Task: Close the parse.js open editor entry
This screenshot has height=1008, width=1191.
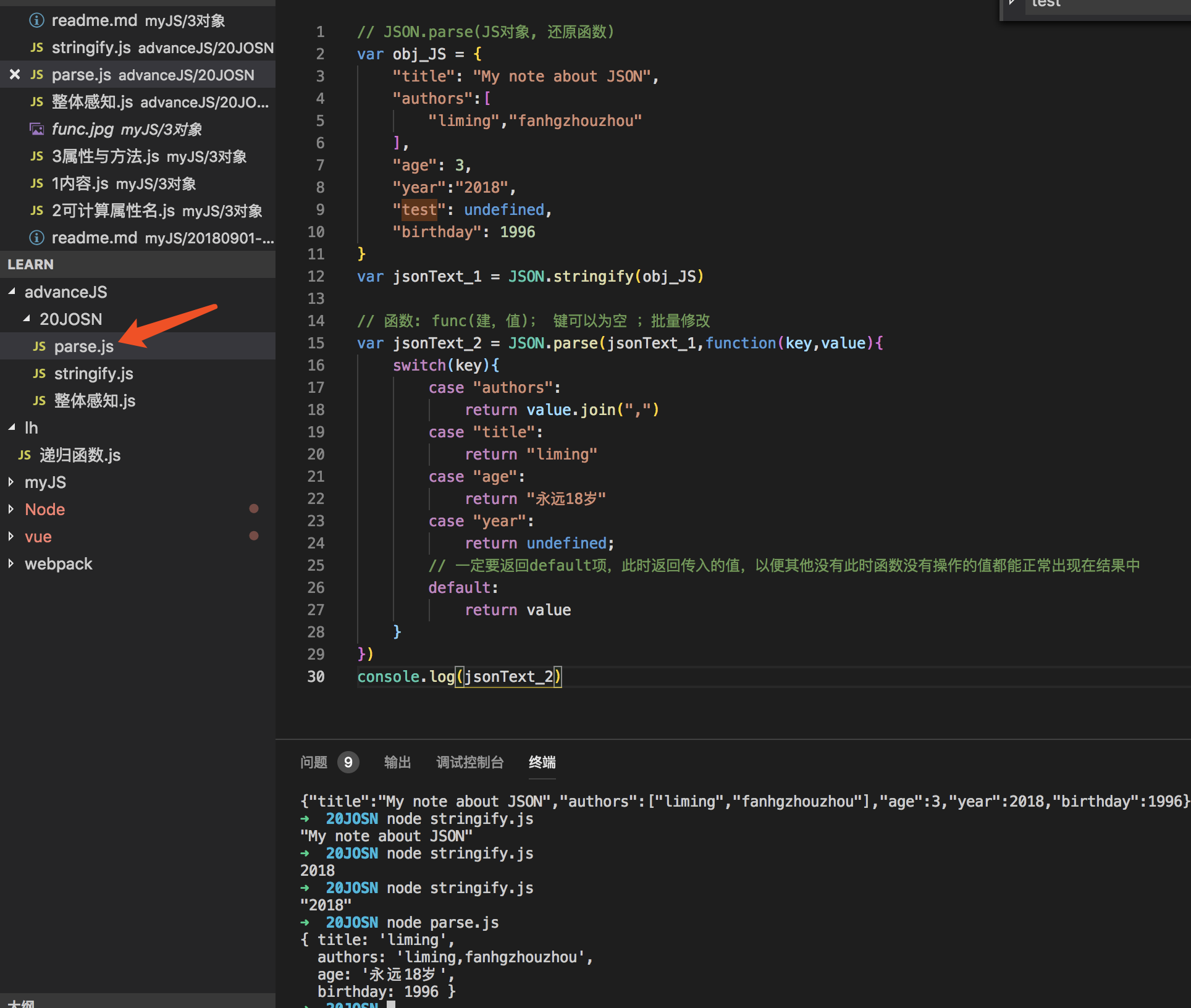Action: 15,75
